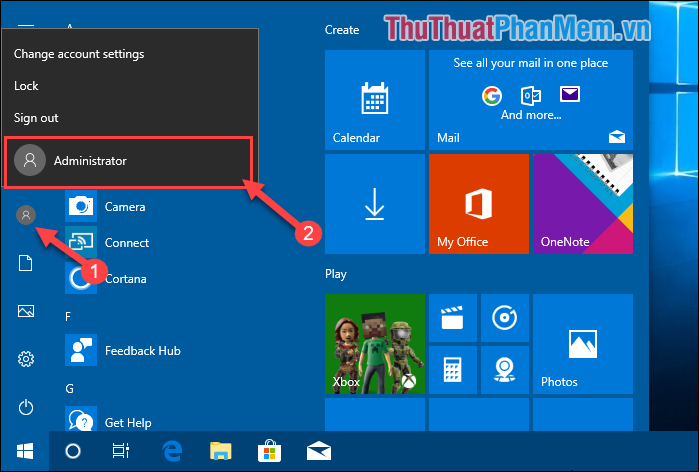Select Change account settings
699x472 pixels.
[x=79, y=54]
